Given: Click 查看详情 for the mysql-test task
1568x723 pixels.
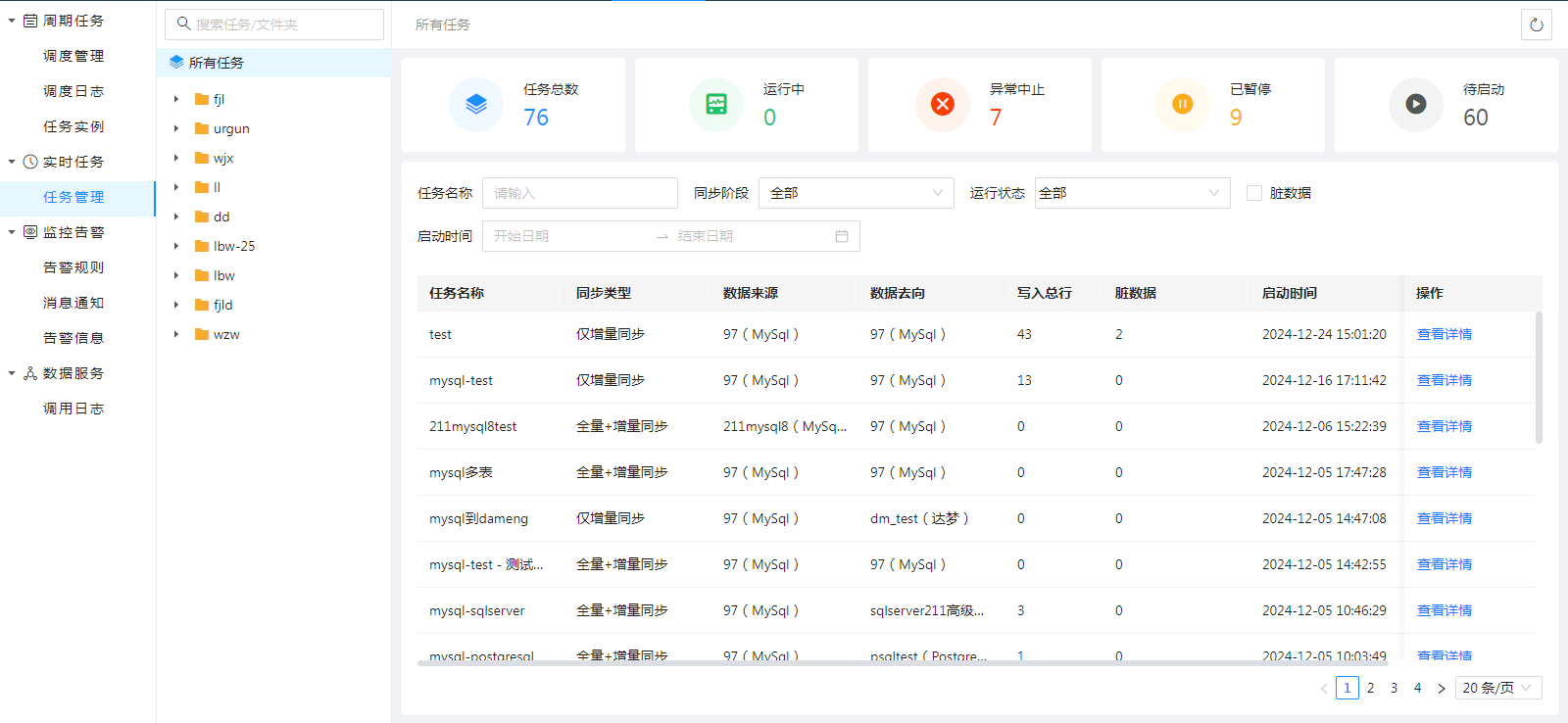Looking at the screenshot, I should [x=1444, y=380].
